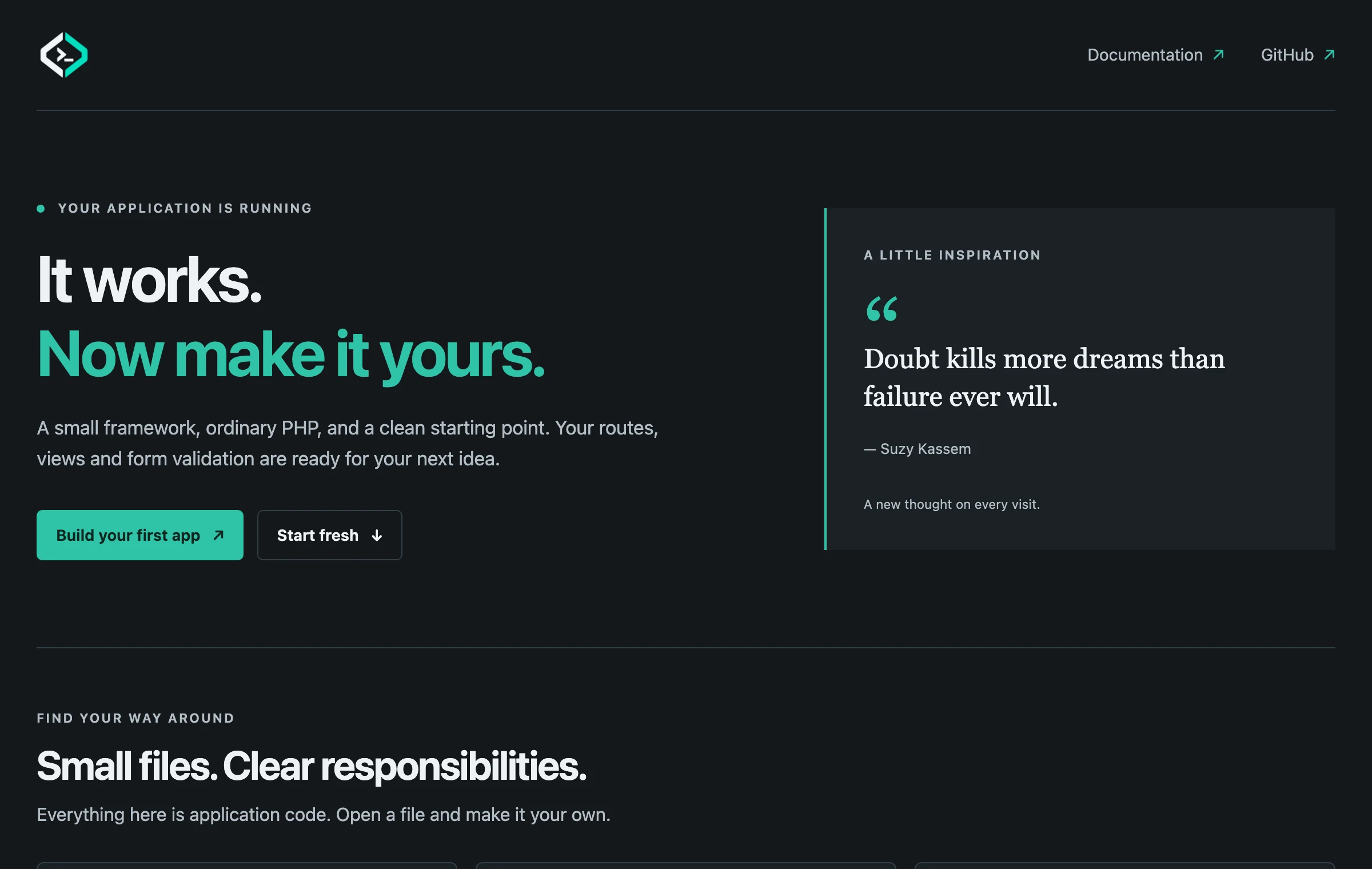Click the author name Suzy Kassem
The image size is (1372, 869).
tap(926, 449)
